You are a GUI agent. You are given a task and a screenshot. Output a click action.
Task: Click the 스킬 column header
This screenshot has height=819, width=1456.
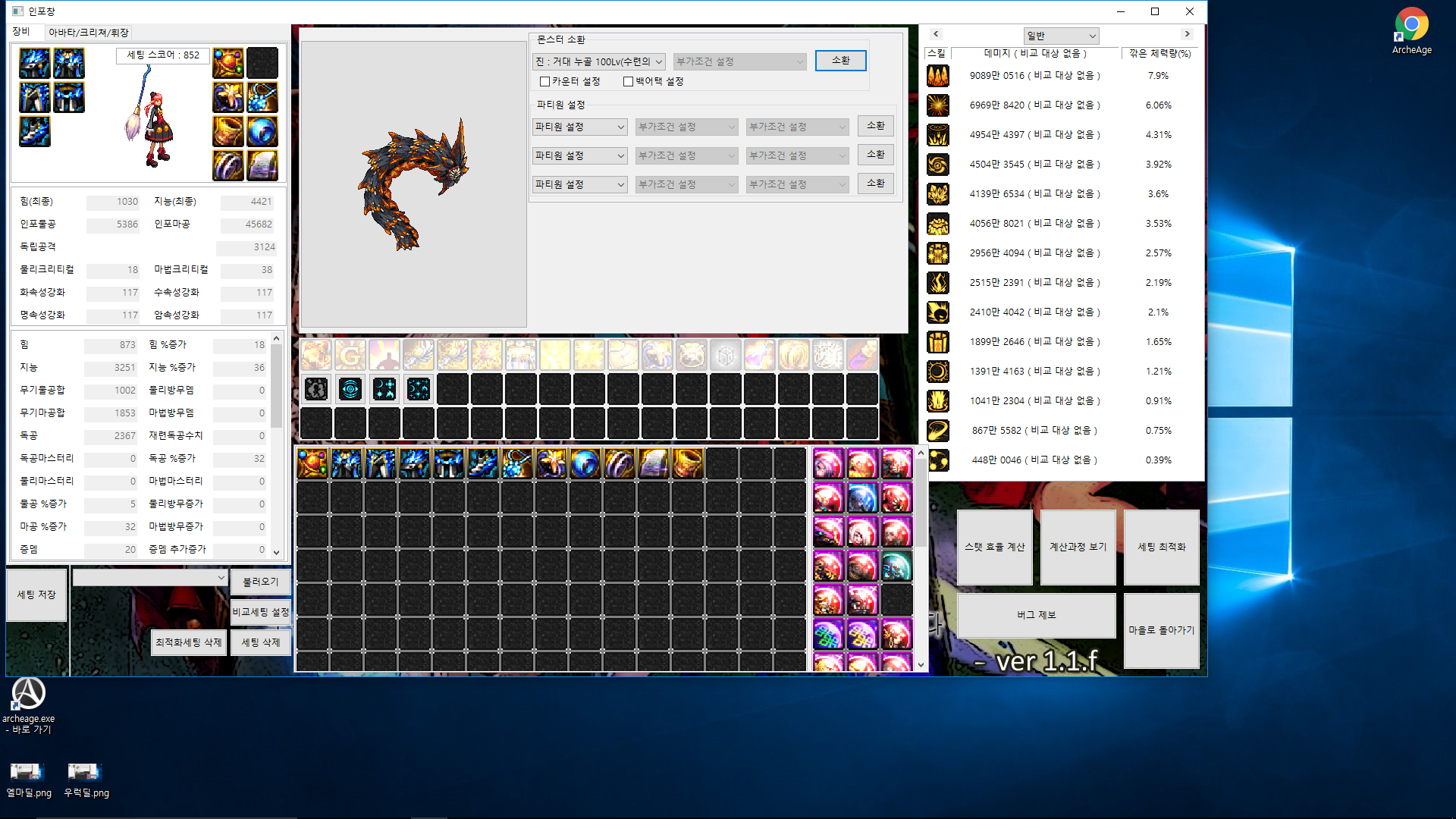point(937,53)
